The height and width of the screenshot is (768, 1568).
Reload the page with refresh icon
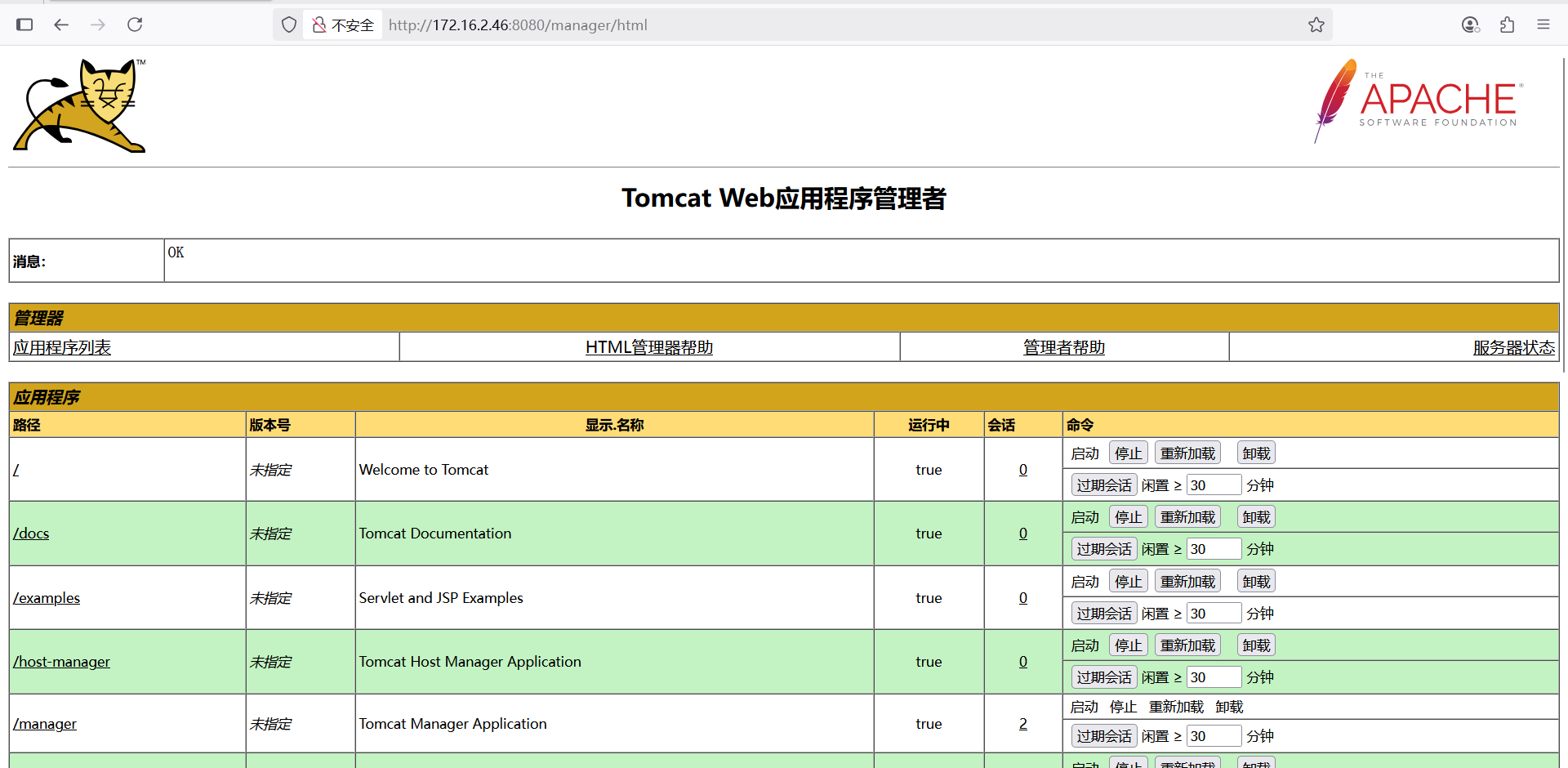[135, 25]
